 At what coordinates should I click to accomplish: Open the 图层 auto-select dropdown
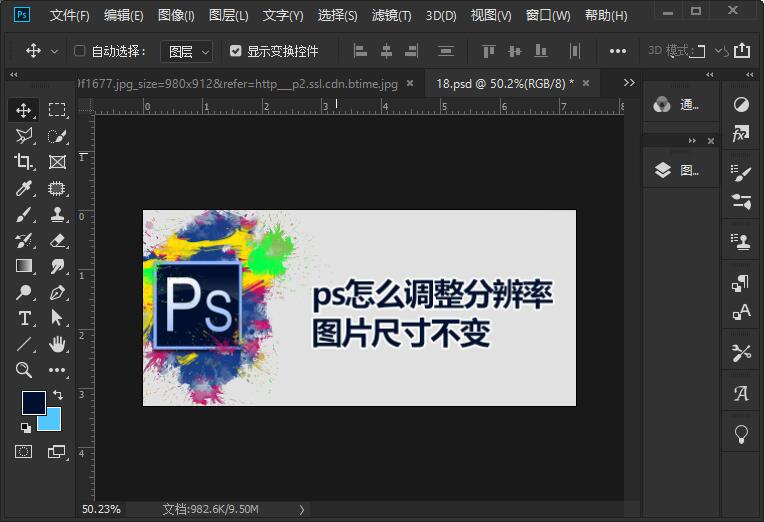point(187,51)
